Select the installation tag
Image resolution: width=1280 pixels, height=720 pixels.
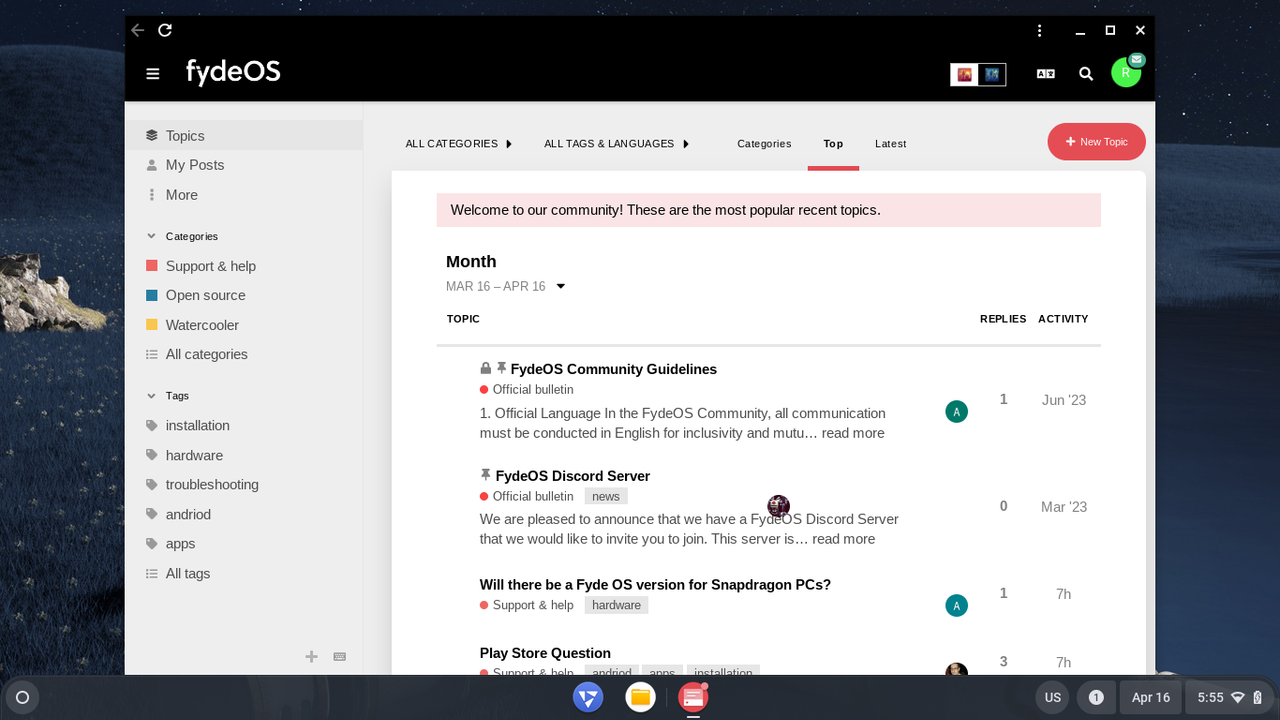coord(244,425)
